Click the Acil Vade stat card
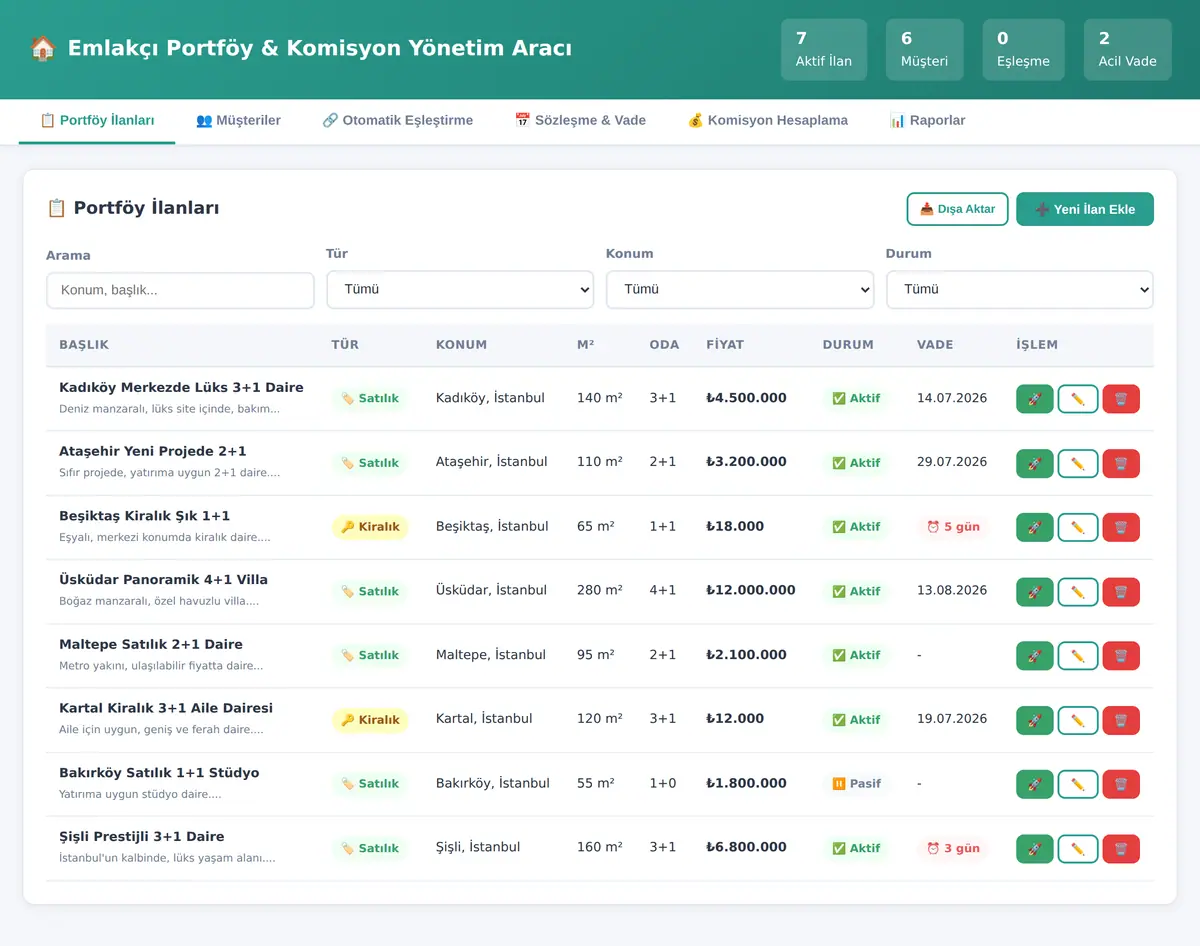Viewport: 1200px width, 946px height. pyautogui.click(x=1127, y=50)
